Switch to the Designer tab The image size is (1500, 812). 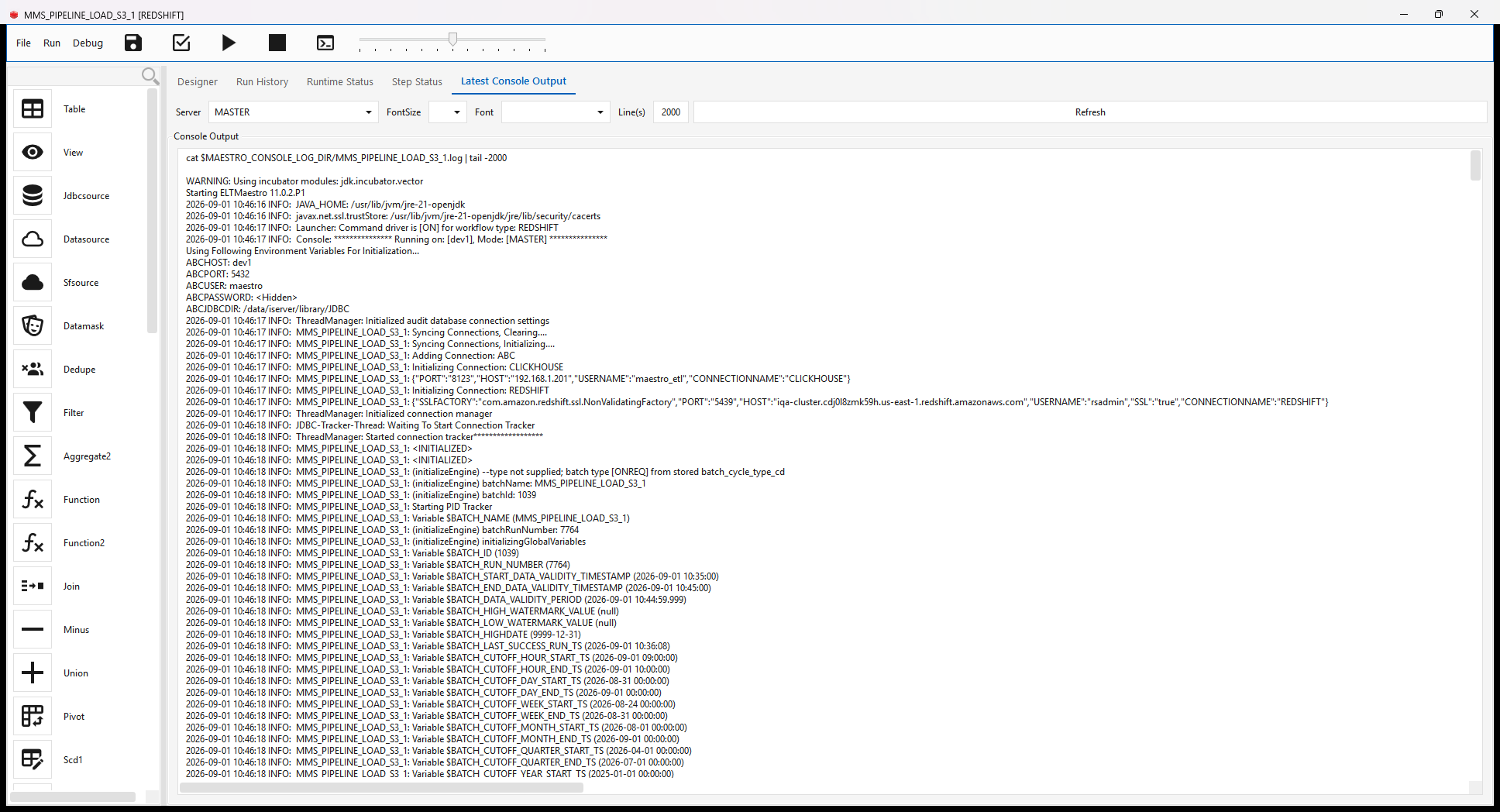[198, 82]
